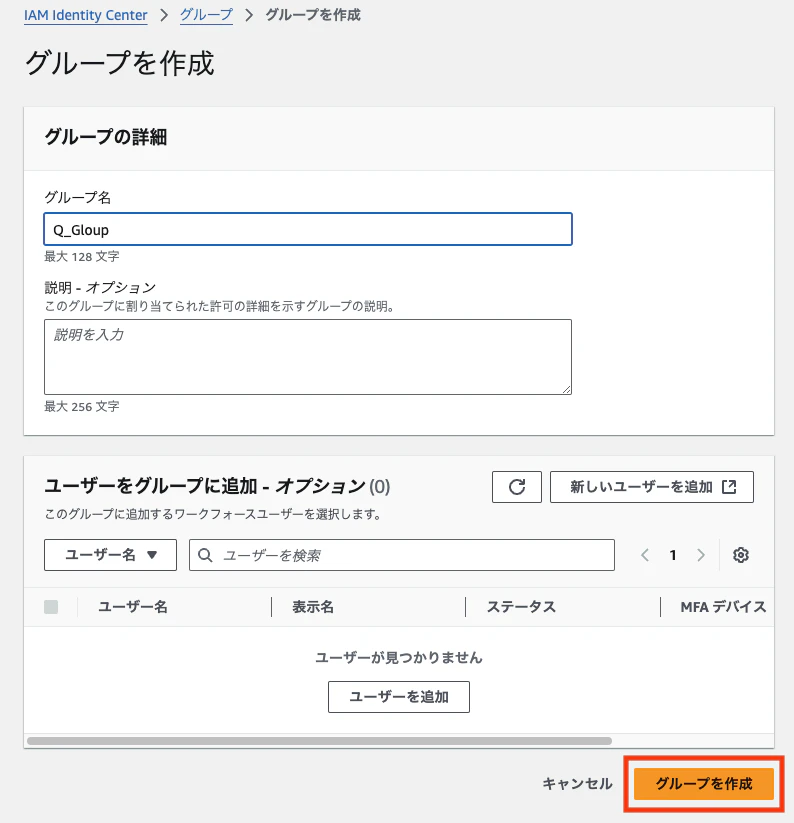794x823 pixels.
Task: Open グループ breadcrumb link
Action: click(x=206, y=15)
